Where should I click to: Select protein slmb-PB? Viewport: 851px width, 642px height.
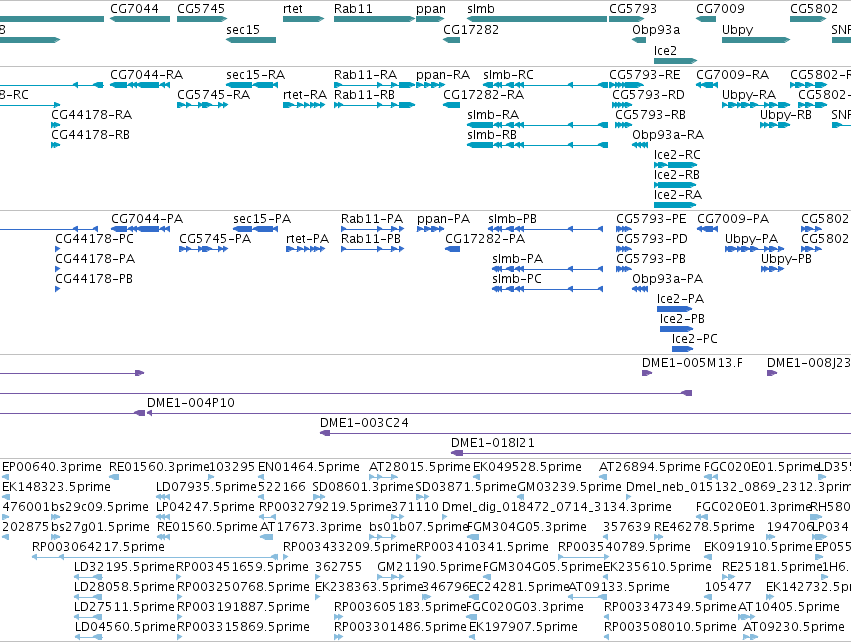tap(547, 230)
